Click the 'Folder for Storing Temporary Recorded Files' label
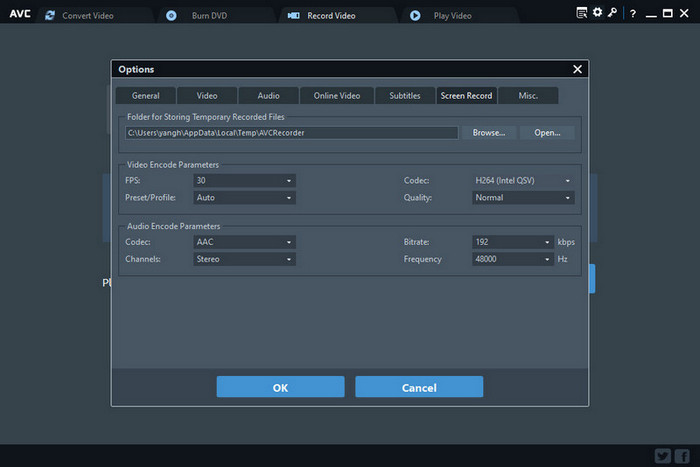The width and height of the screenshot is (700, 467). coord(206,117)
